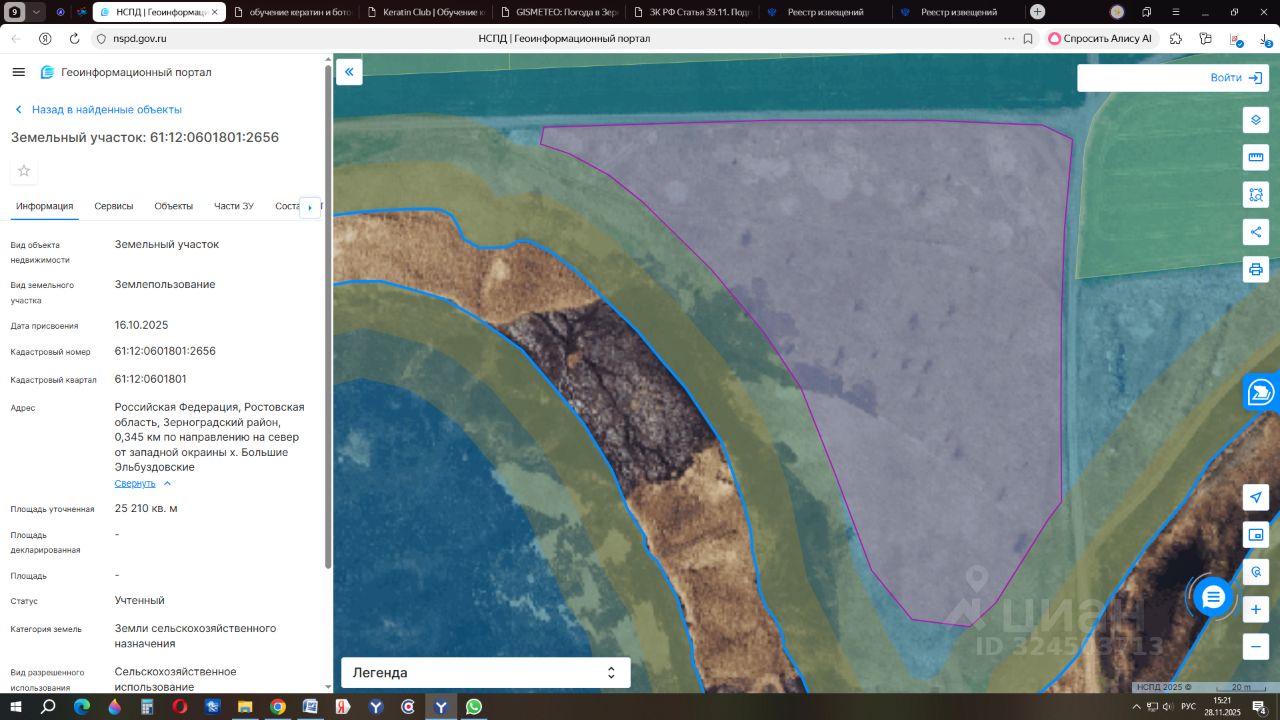The width and height of the screenshot is (1280, 720).
Task: Switch to the GISMETEO weather browser tab
Action: coord(559,12)
